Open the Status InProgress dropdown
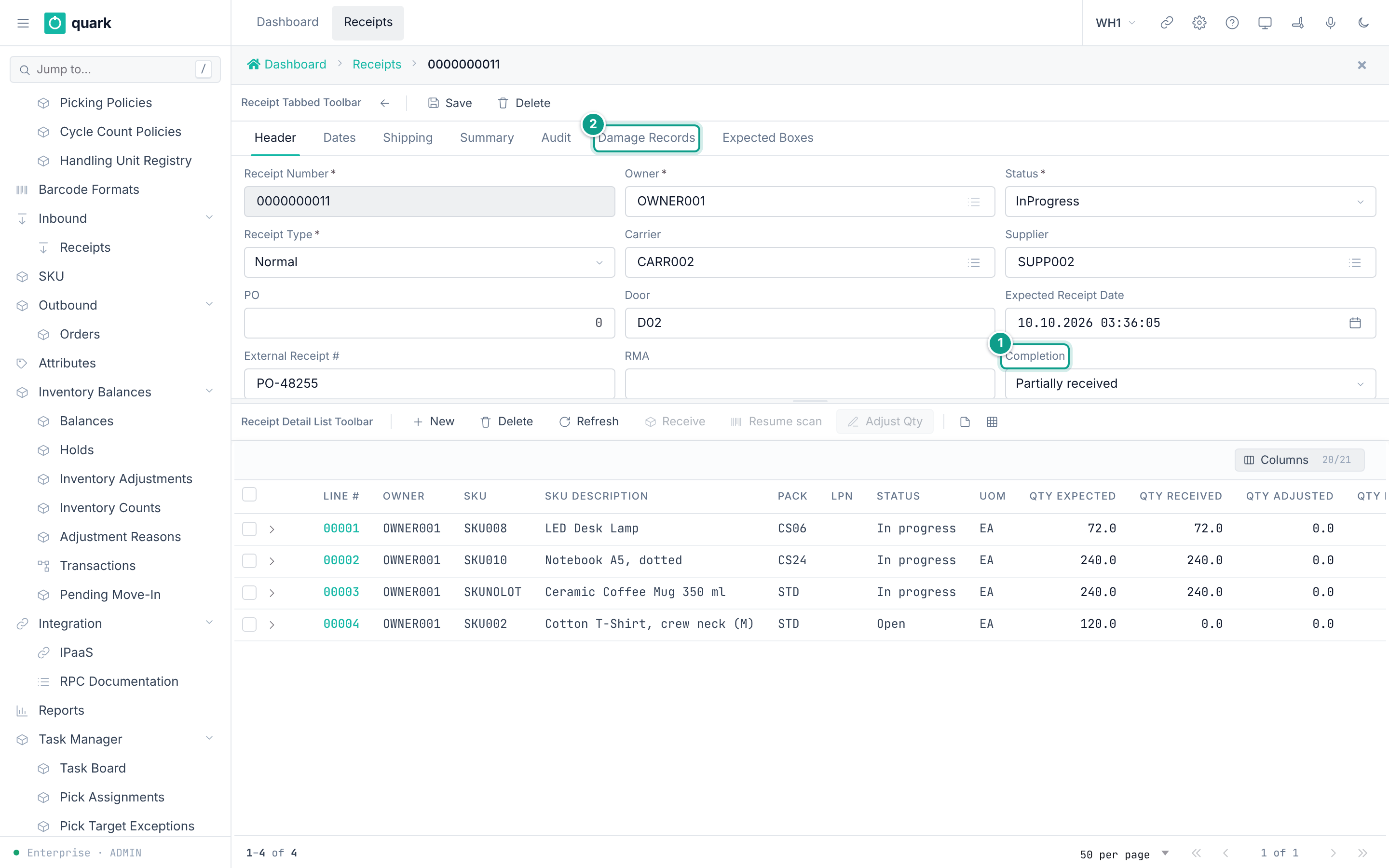The height and width of the screenshot is (868, 1389). 1190,202
